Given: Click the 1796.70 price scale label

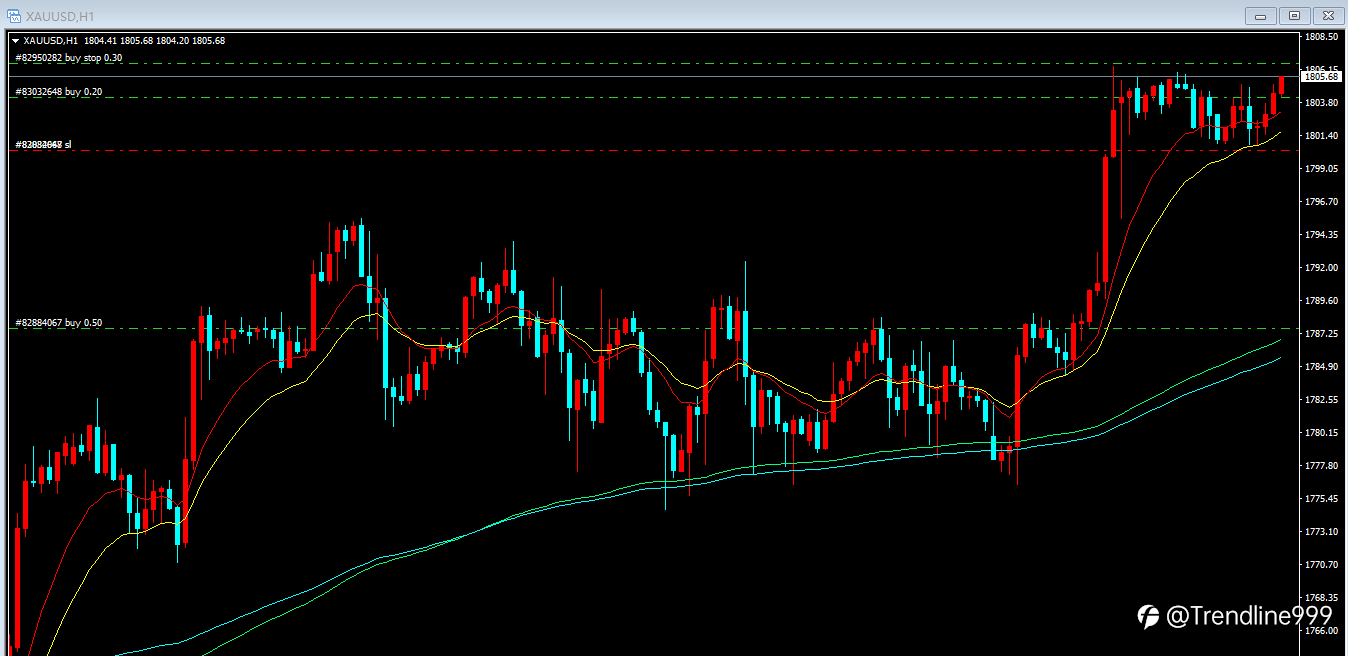Looking at the screenshot, I should click(1321, 202).
